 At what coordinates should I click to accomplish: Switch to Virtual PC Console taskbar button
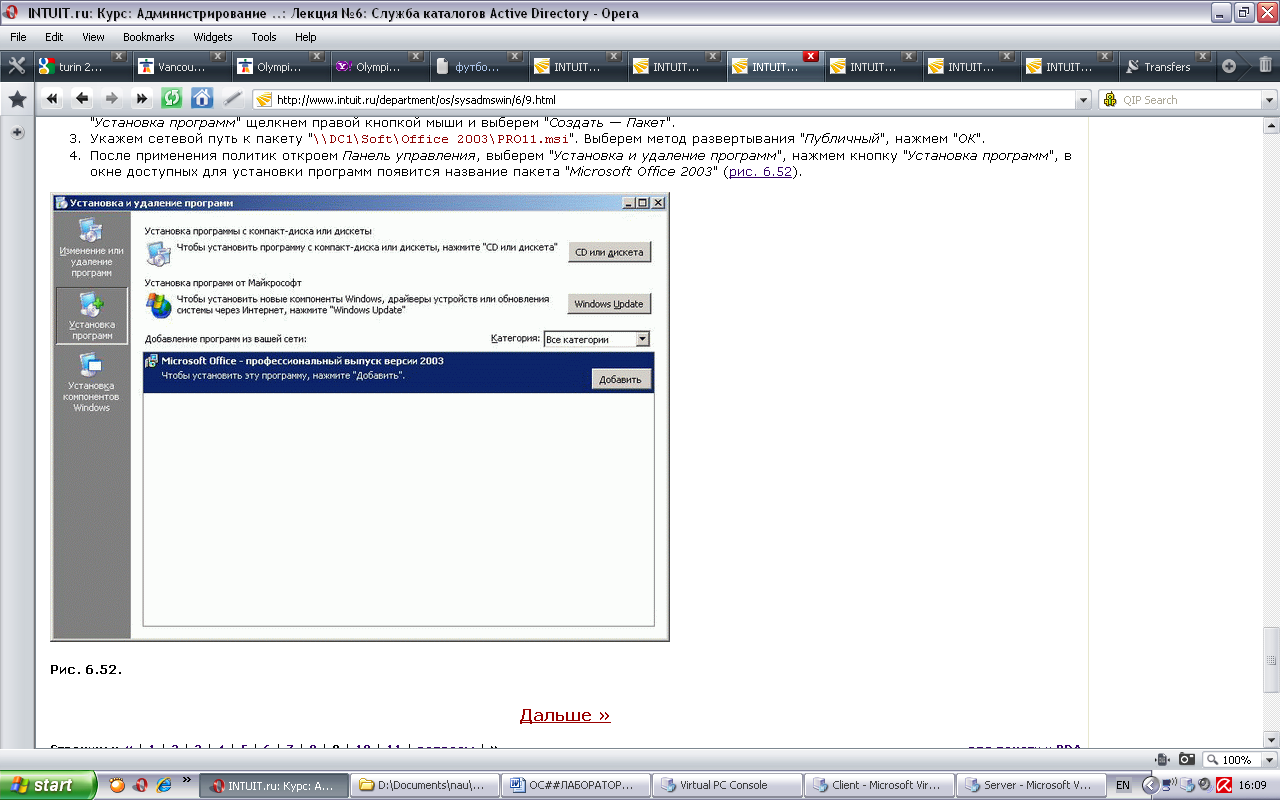pos(726,785)
